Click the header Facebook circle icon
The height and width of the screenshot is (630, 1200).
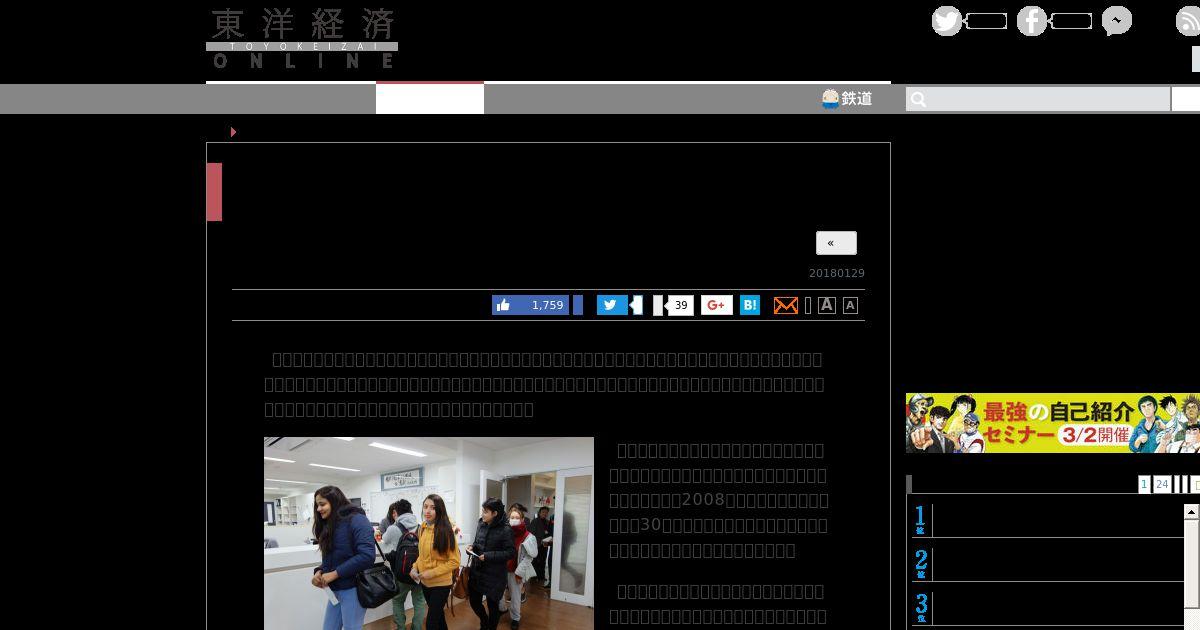point(1032,21)
